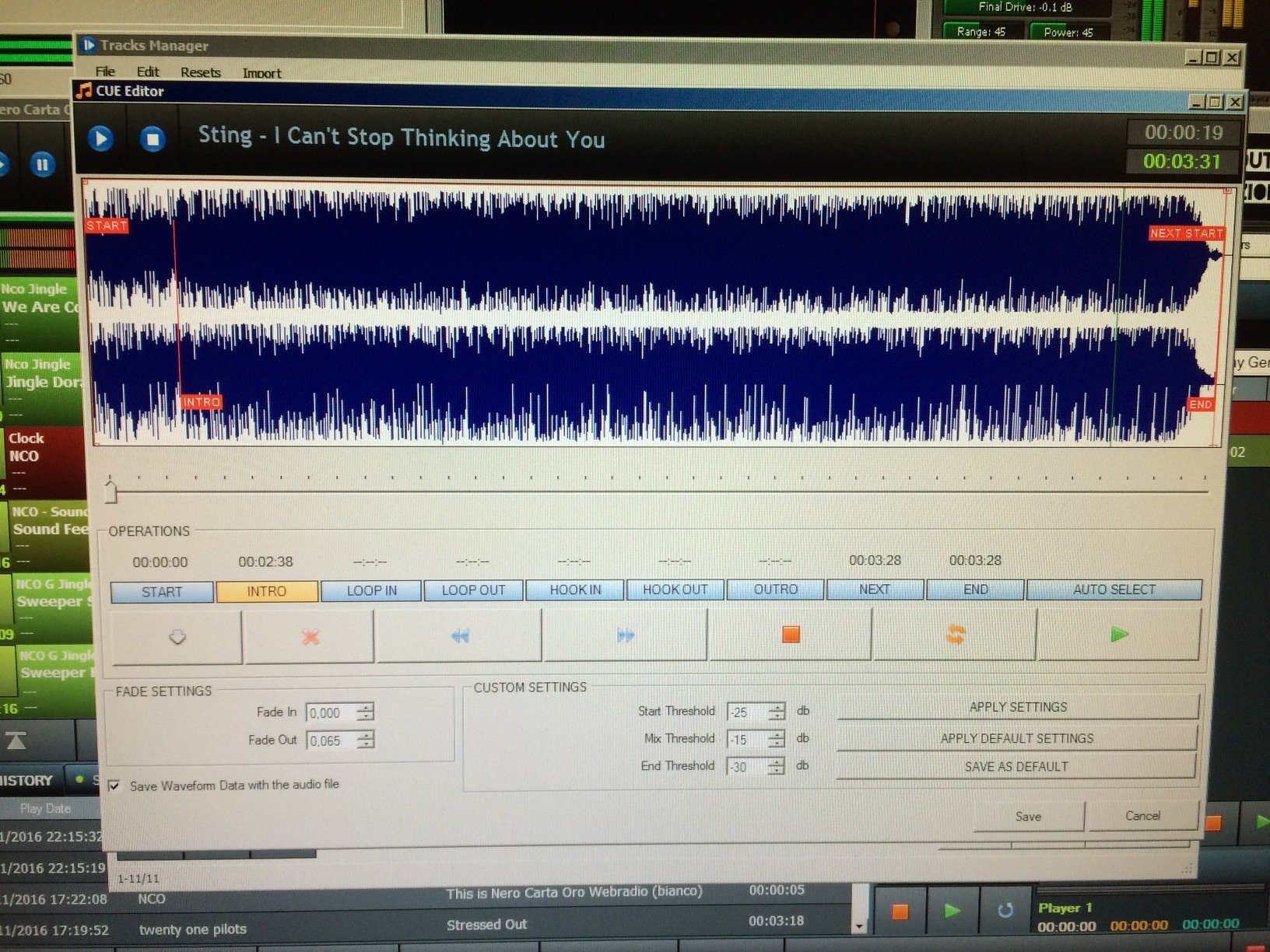Click the HOOK IN cue button
This screenshot has width=1270, height=952.
point(575,590)
